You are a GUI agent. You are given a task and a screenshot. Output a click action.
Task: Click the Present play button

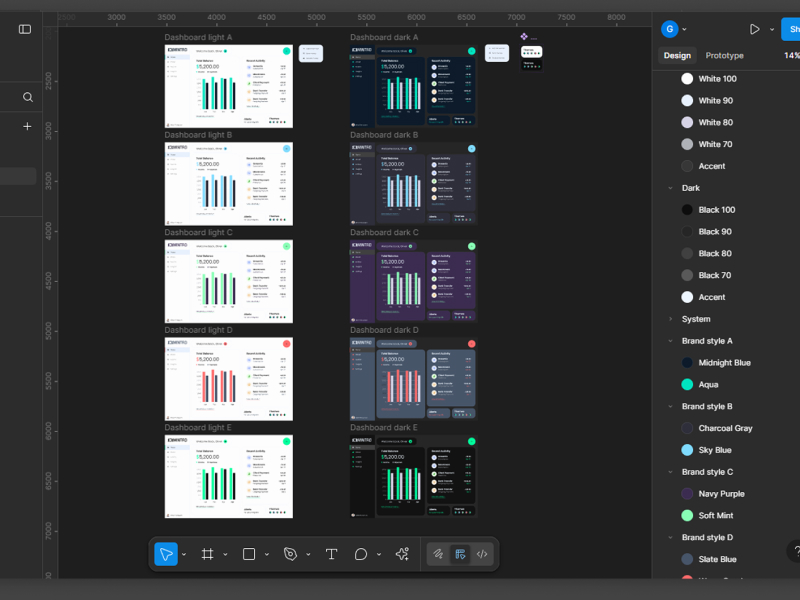[x=755, y=30]
